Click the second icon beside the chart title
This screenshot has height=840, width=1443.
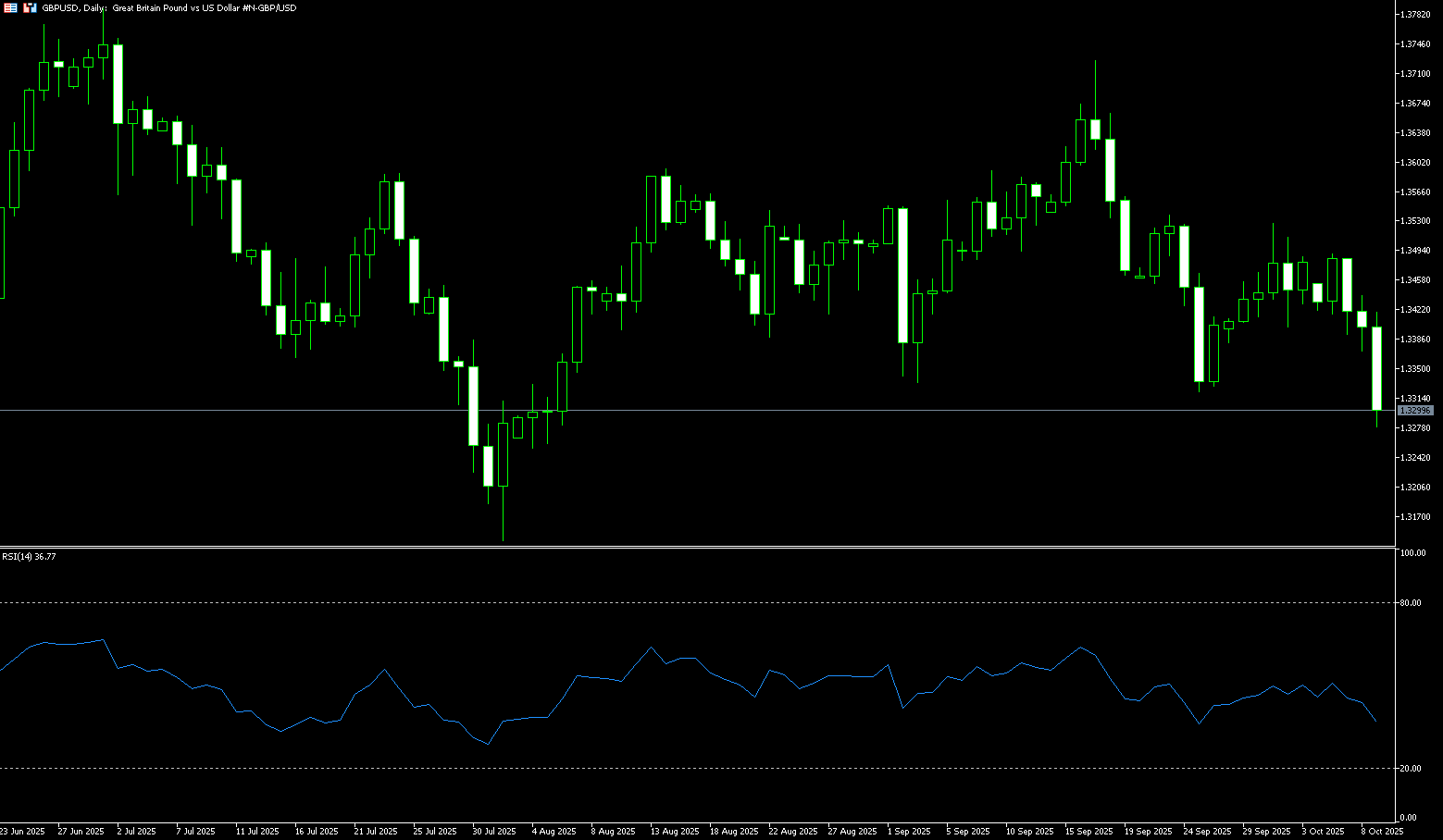point(30,7)
